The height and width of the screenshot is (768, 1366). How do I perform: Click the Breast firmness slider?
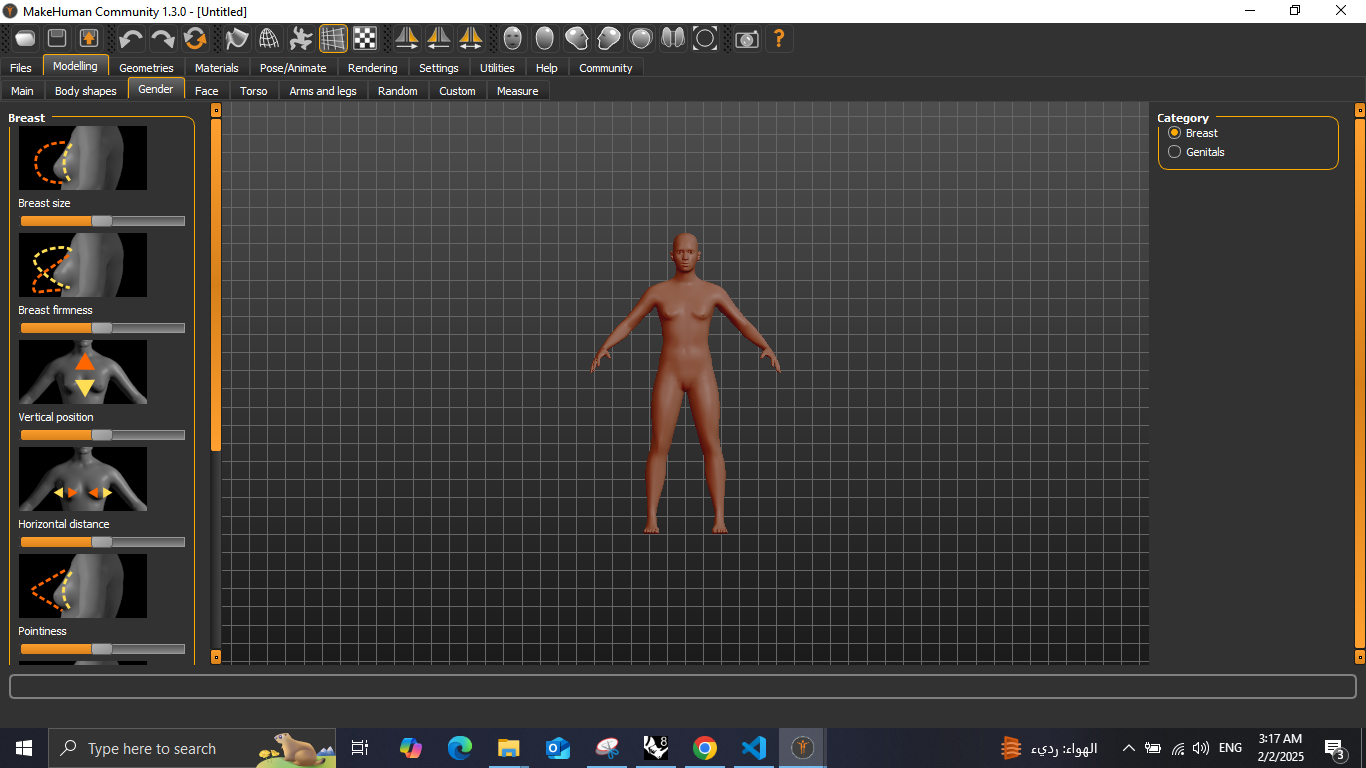[x=102, y=328]
